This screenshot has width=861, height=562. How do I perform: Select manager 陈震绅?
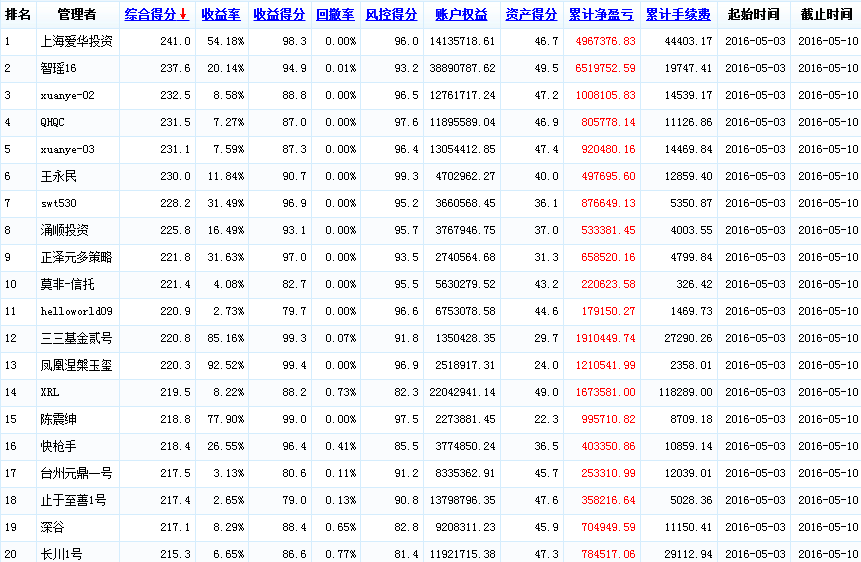[x=58, y=419]
